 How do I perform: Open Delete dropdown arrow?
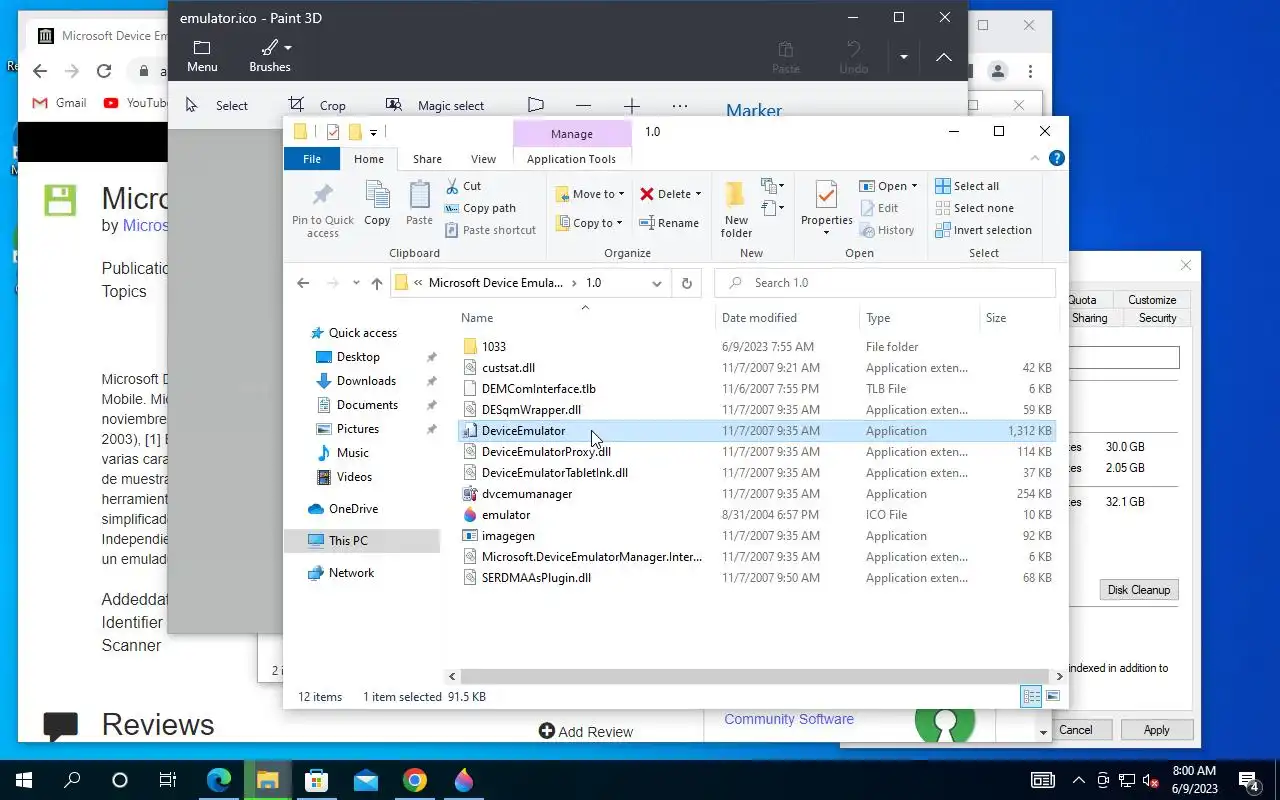coord(698,194)
